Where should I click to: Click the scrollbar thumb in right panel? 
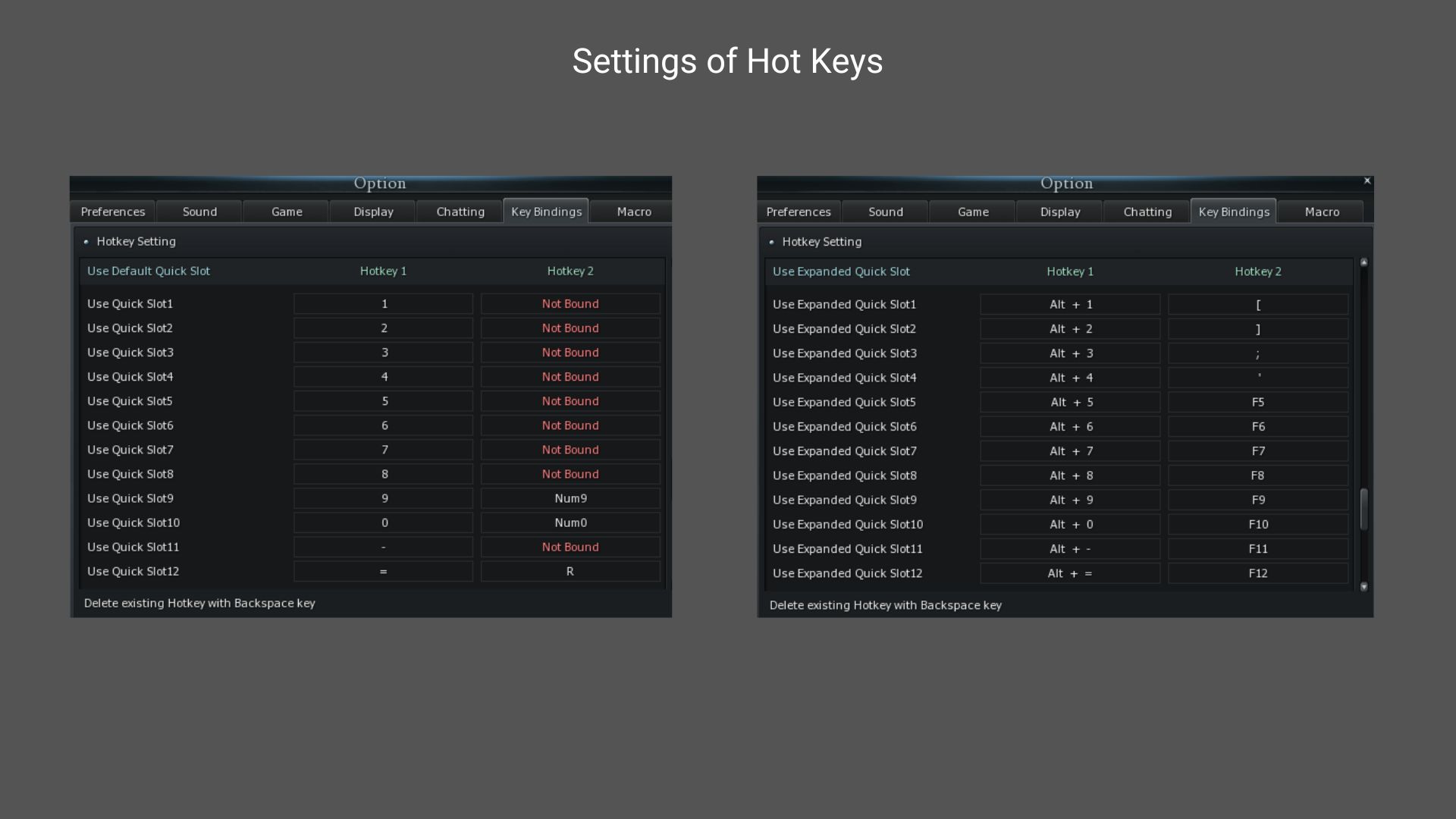tap(1363, 509)
